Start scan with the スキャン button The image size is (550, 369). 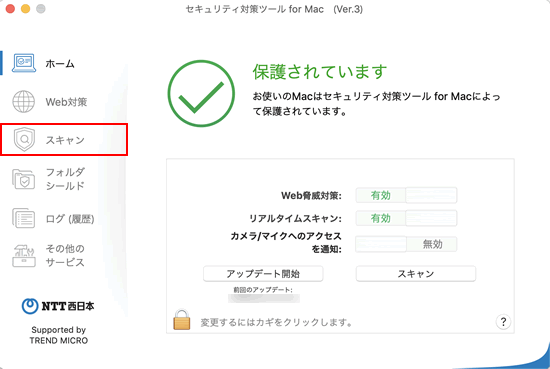click(x=416, y=274)
